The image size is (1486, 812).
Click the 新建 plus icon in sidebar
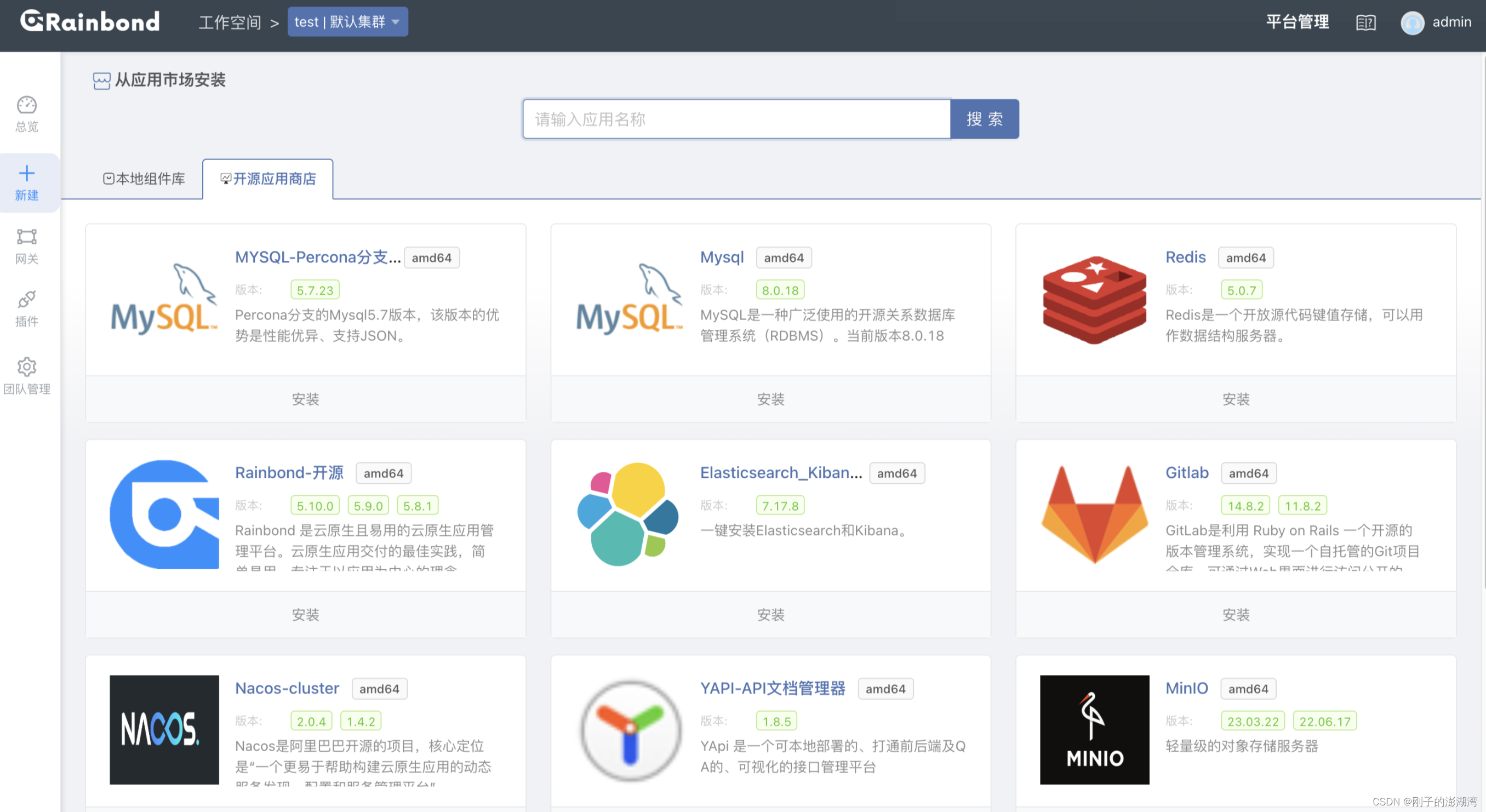[x=26, y=174]
